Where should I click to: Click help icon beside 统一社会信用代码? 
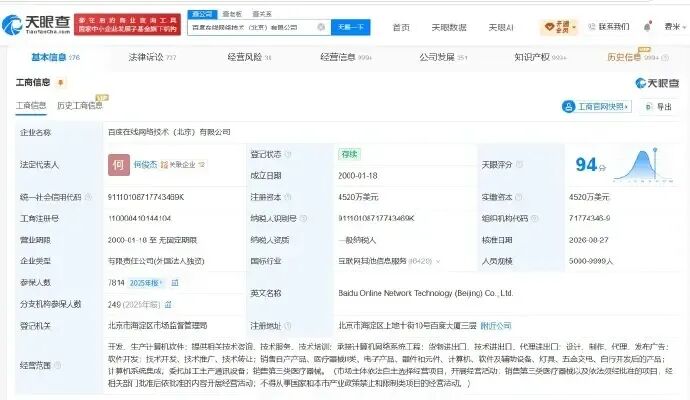click(x=88, y=197)
